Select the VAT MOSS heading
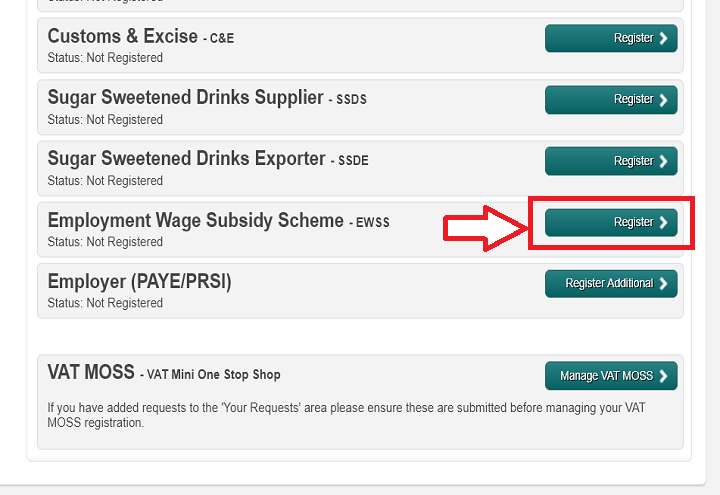Image resolution: width=720 pixels, height=495 pixels. click(x=91, y=372)
